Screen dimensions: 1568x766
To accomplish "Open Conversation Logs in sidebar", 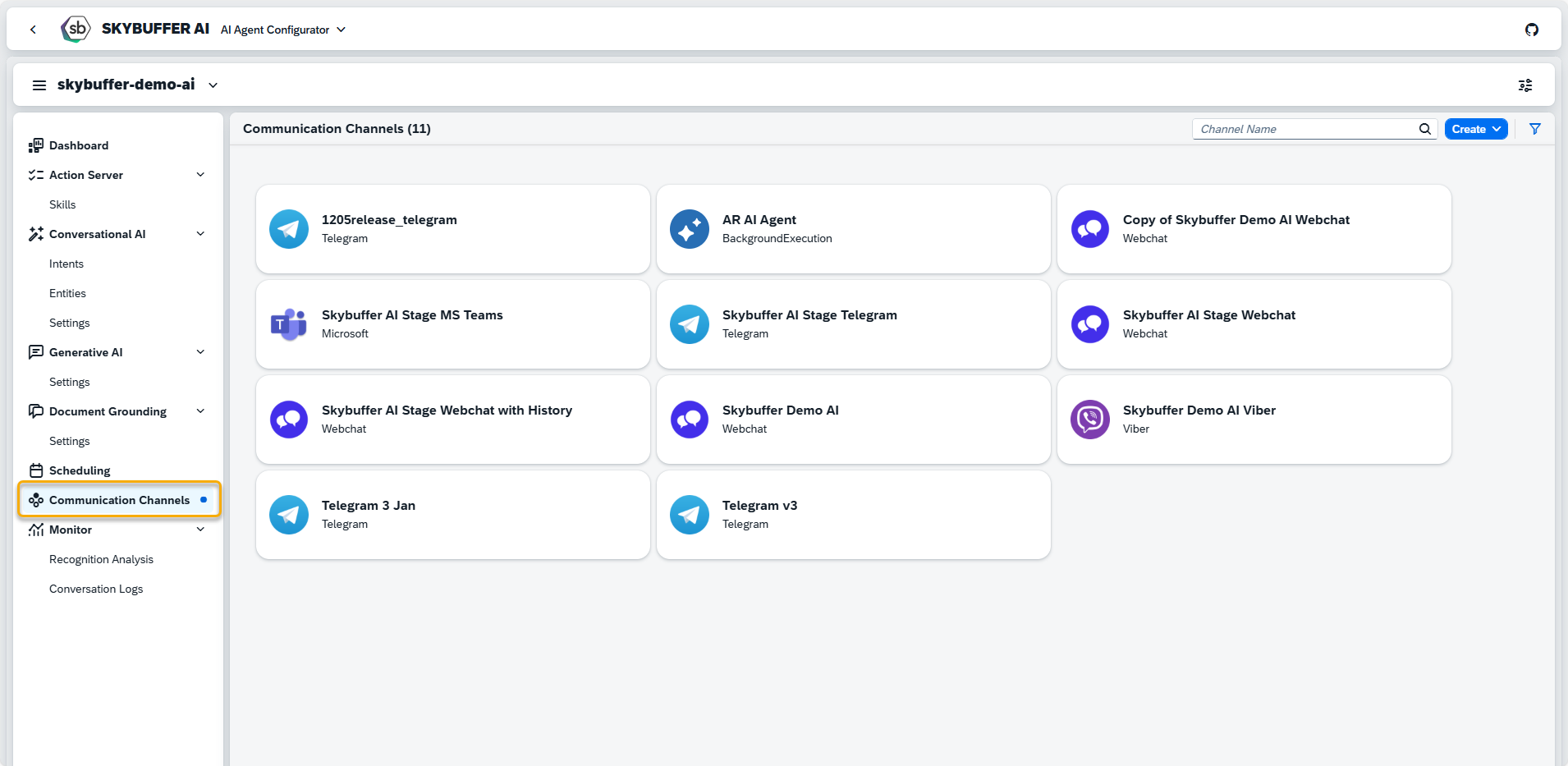I will [x=96, y=589].
